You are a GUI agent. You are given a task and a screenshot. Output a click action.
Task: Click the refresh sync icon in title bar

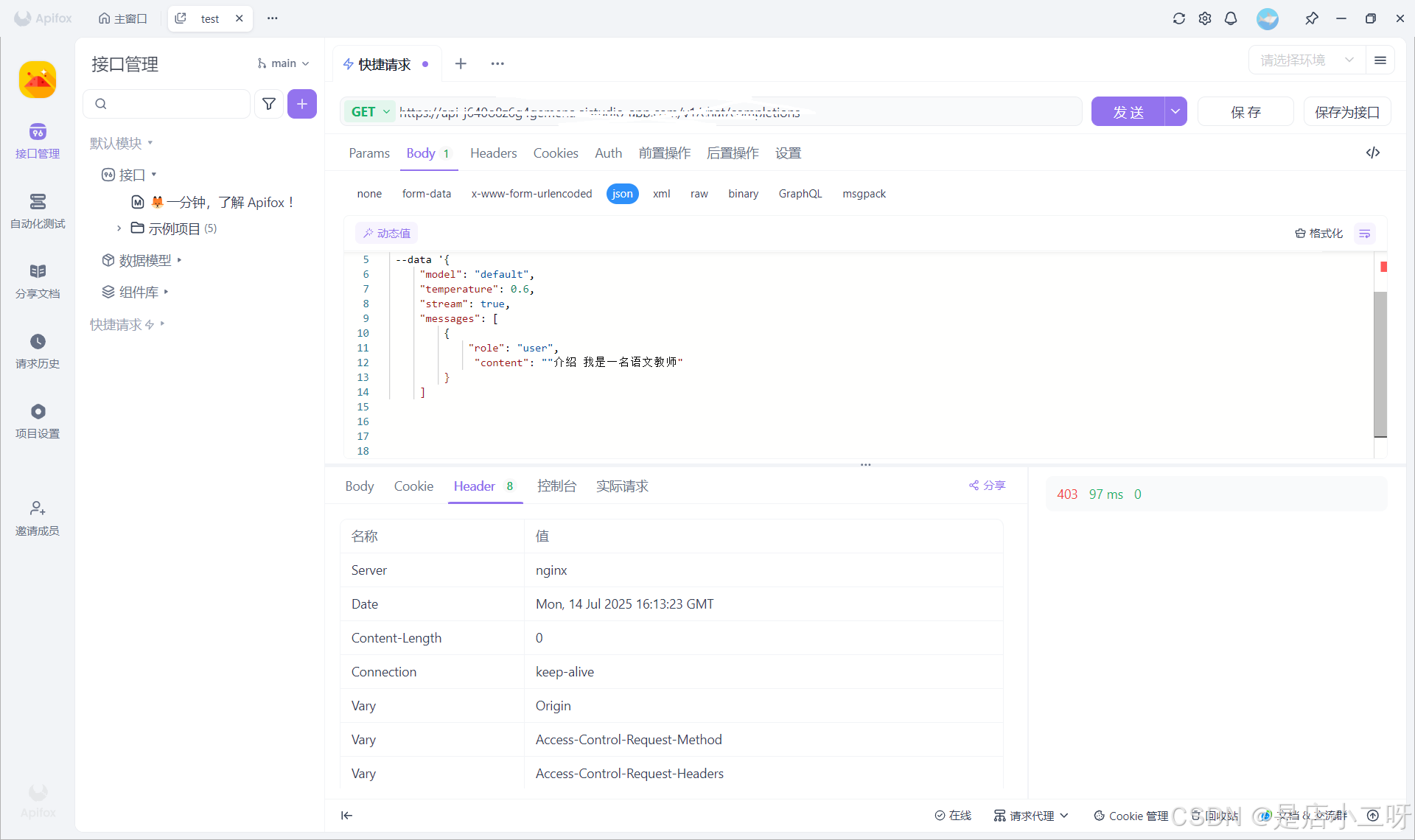pos(1179,18)
